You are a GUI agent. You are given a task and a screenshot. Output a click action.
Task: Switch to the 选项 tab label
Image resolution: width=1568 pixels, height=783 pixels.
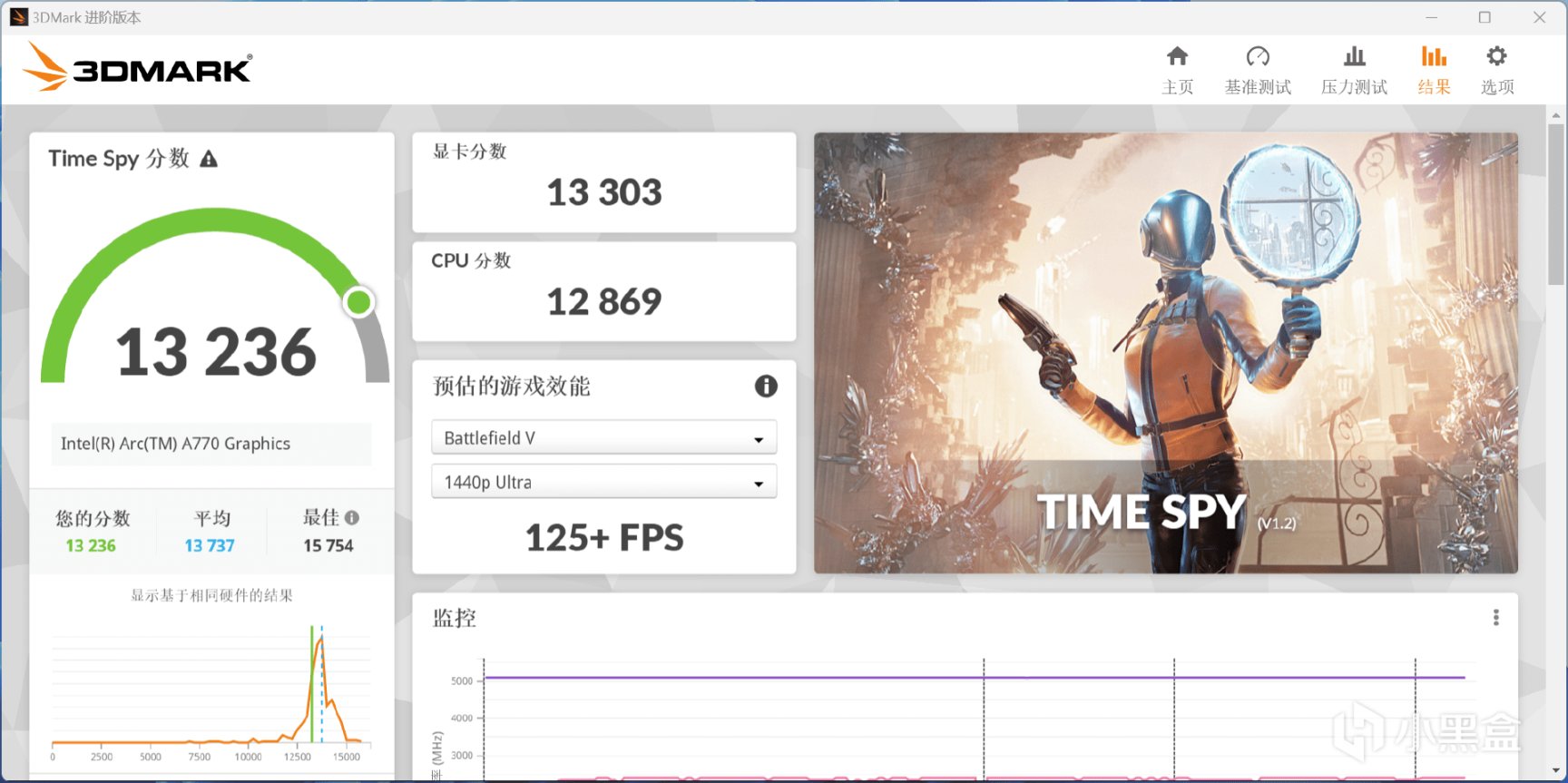pos(1497,87)
